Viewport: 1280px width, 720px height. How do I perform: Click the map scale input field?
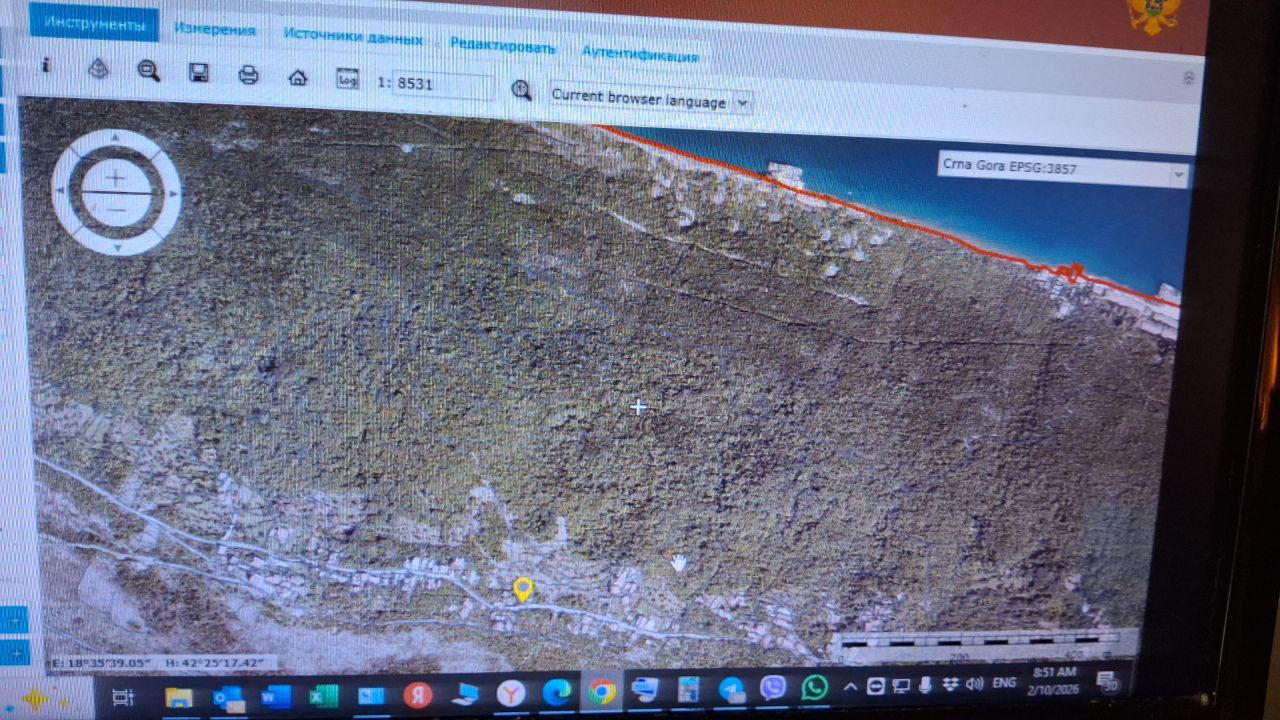pyautogui.click(x=443, y=85)
